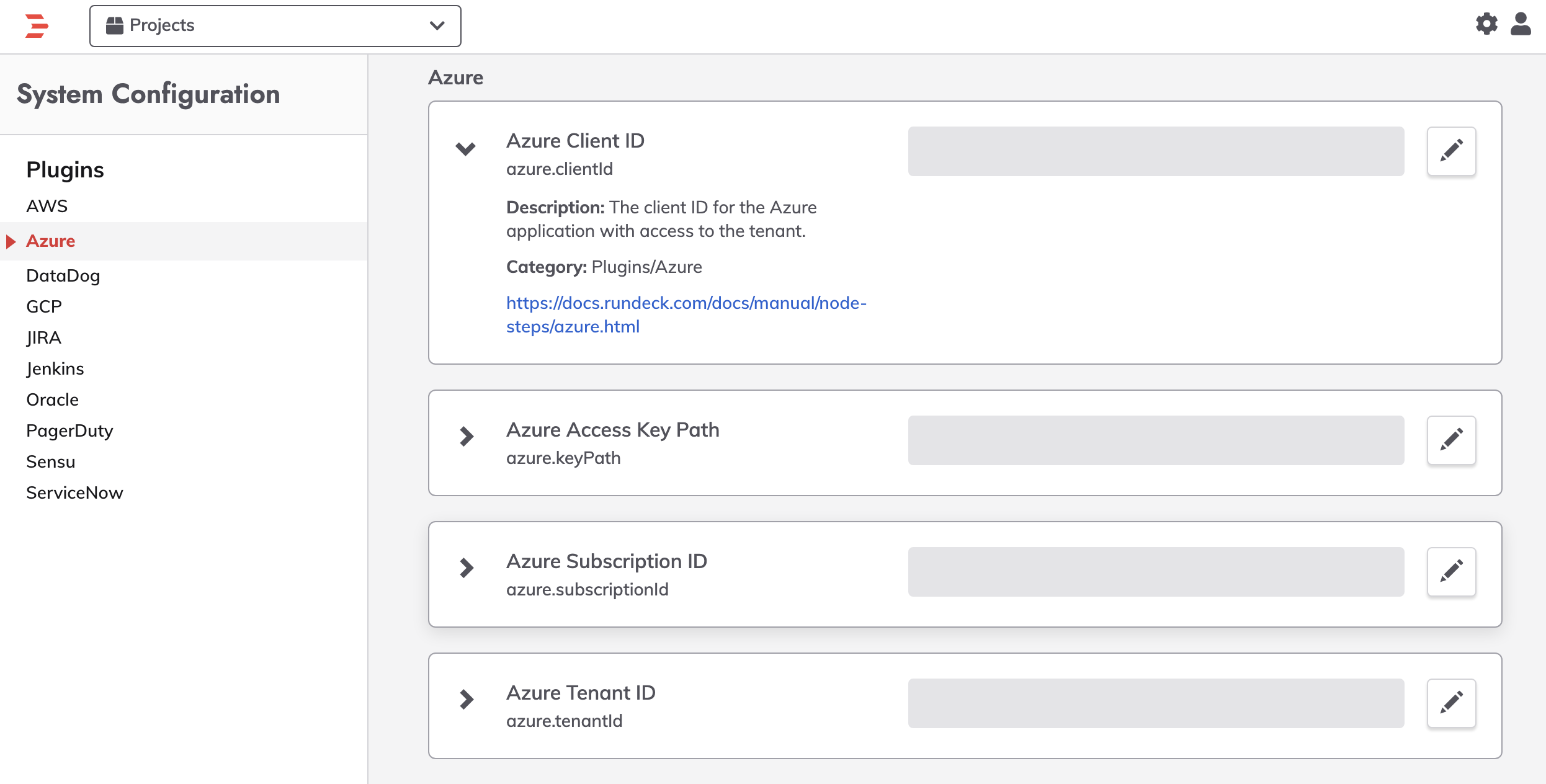
Task: Expand the Azure Access Key Path details
Action: pyautogui.click(x=467, y=436)
